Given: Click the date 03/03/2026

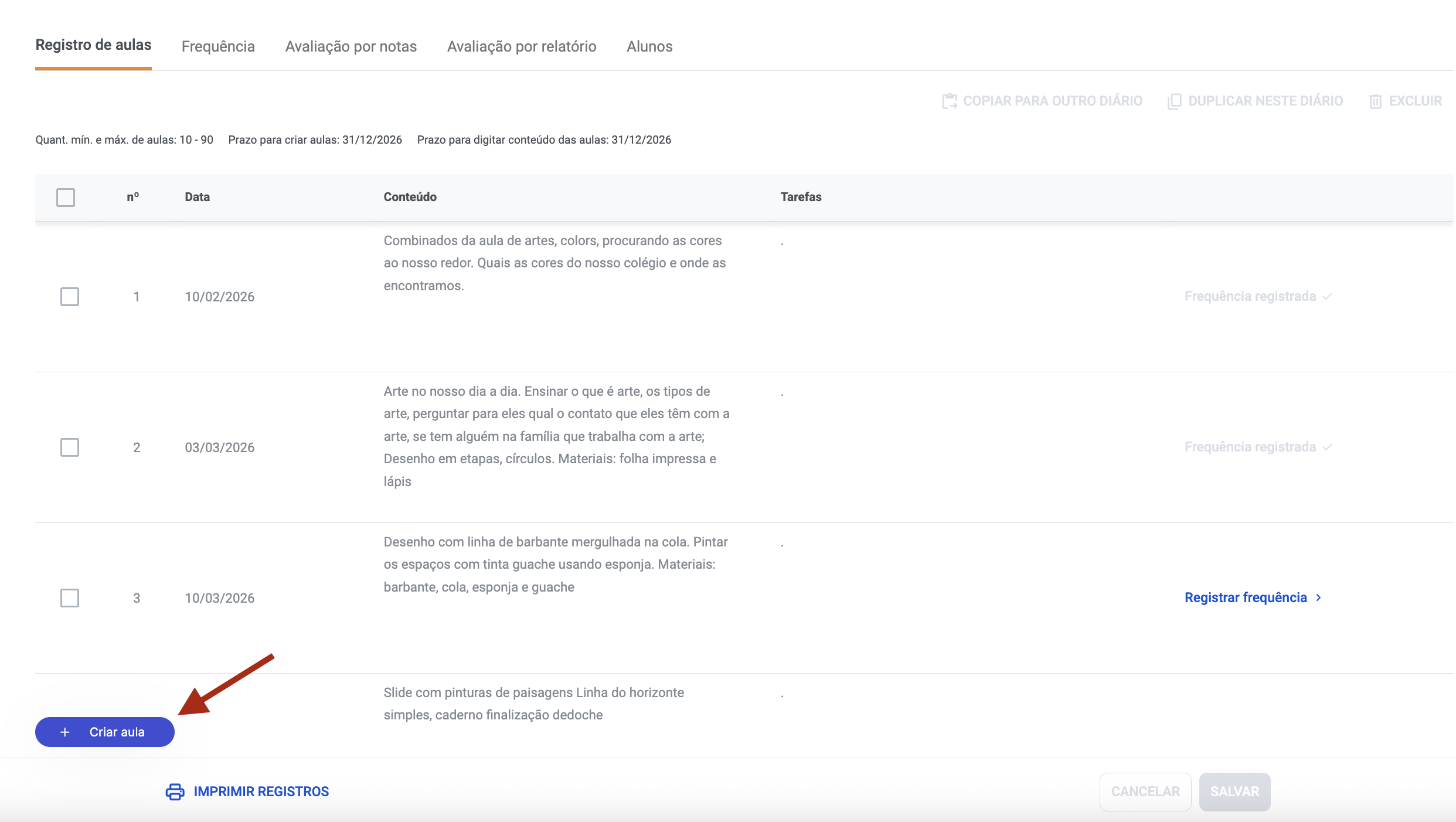Looking at the screenshot, I should pos(220,447).
